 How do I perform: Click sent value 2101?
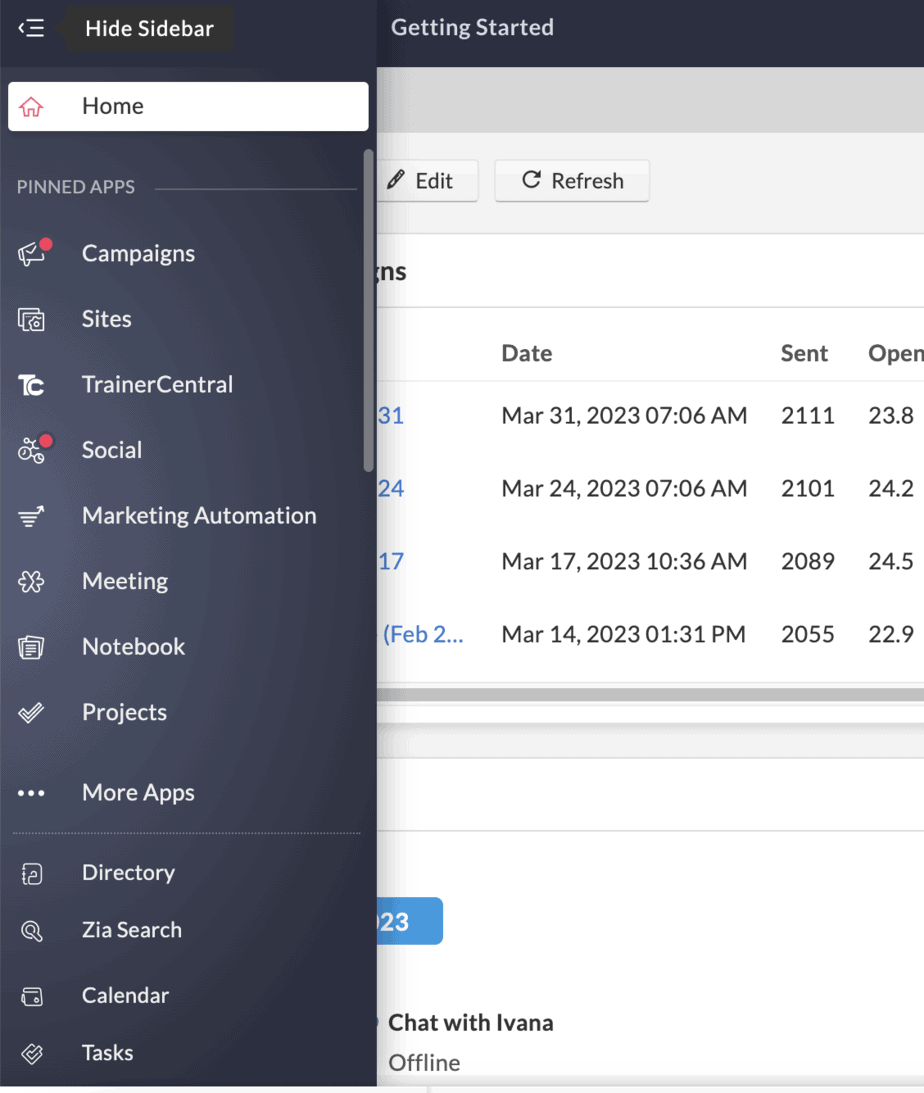(x=808, y=489)
